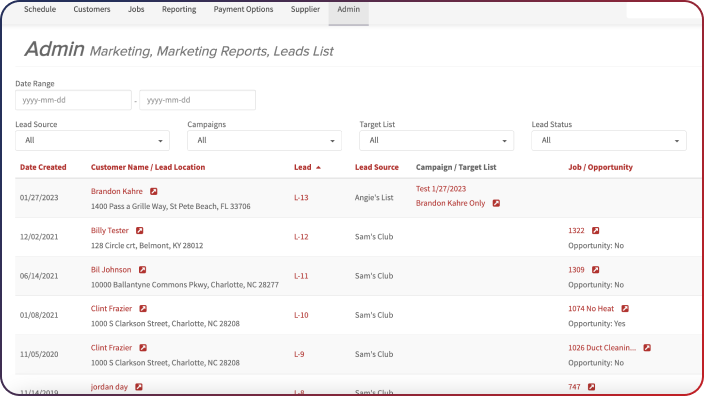This screenshot has height=396, width=704.
Task: Switch to the Reporting tab
Action: pyautogui.click(x=179, y=9)
